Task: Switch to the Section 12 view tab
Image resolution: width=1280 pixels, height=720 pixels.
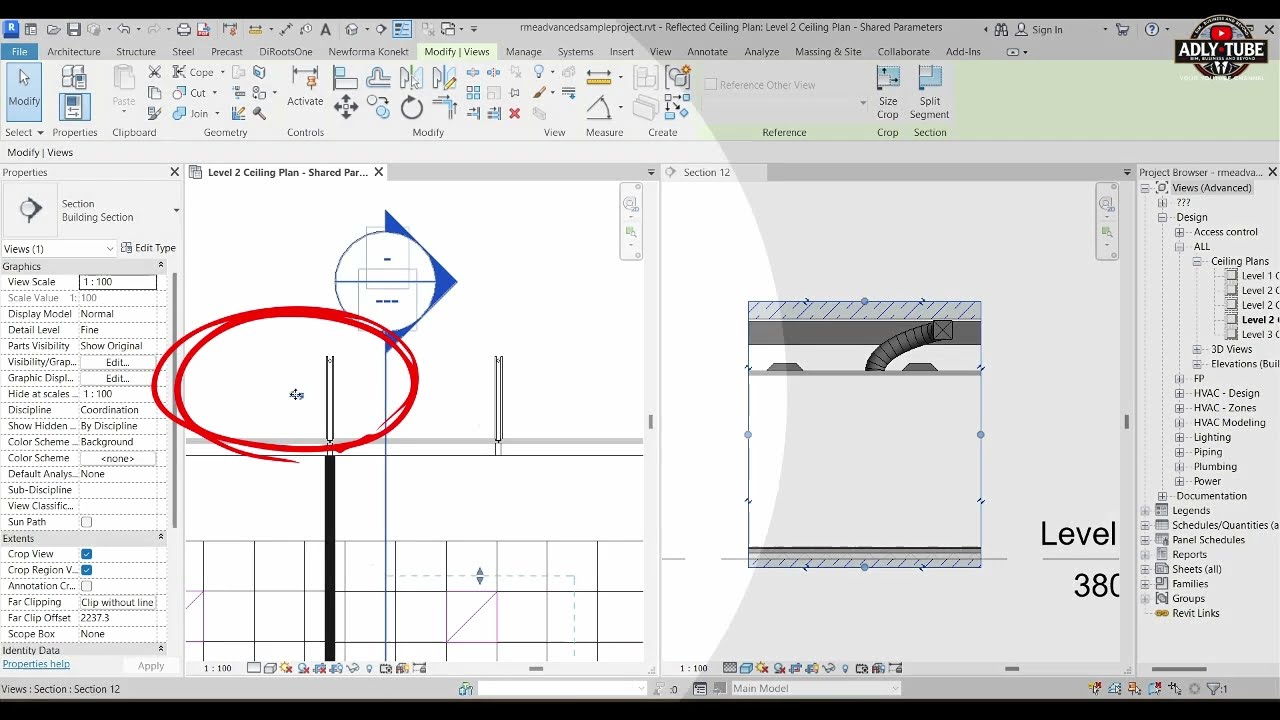Action: tap(707, 172)
